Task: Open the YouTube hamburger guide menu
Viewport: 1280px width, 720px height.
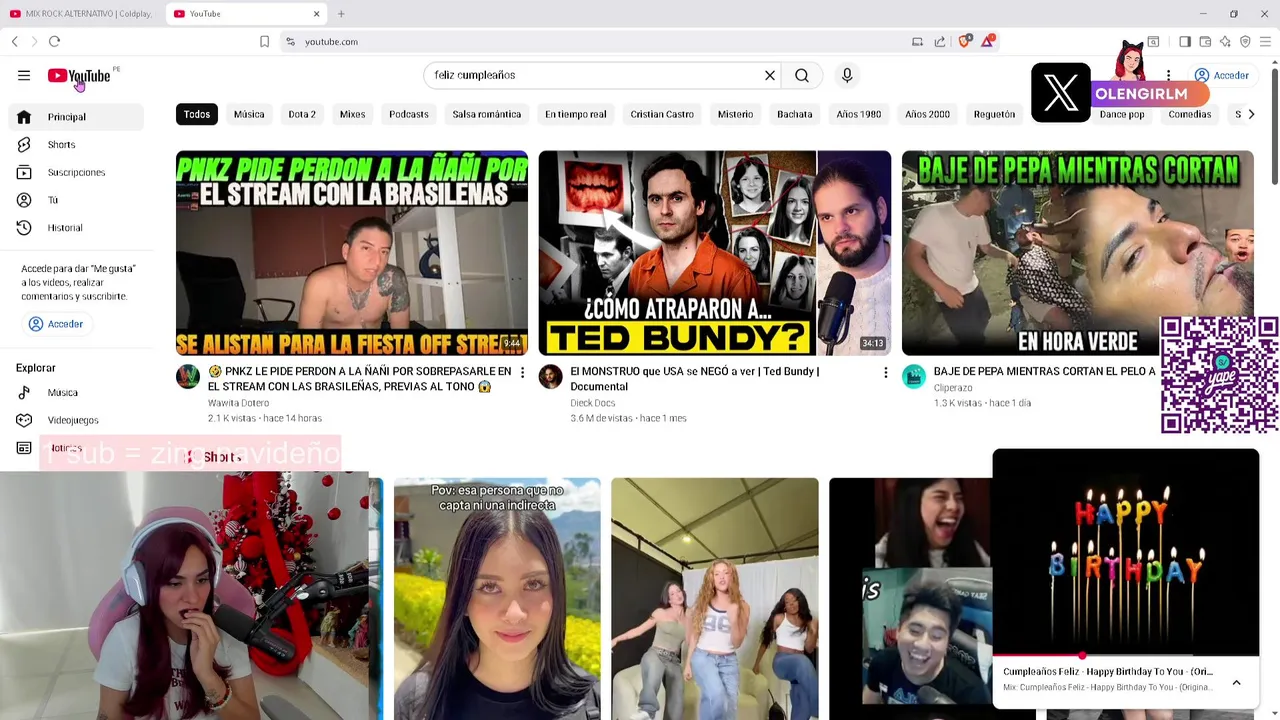Action: pyautogui.click(x=24, y=75)
